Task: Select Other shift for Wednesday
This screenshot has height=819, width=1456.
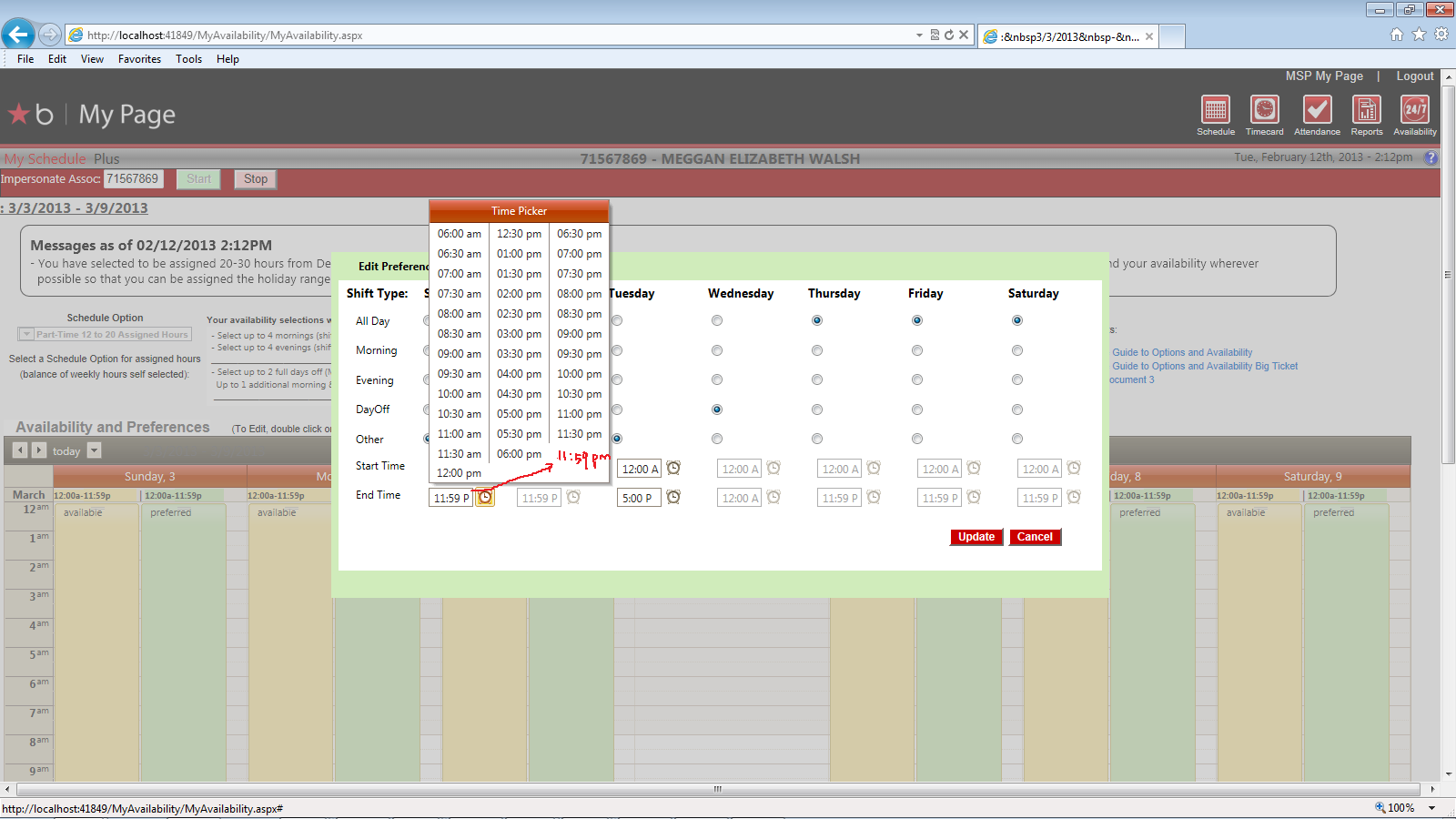Action: click(x=717, y=439)
